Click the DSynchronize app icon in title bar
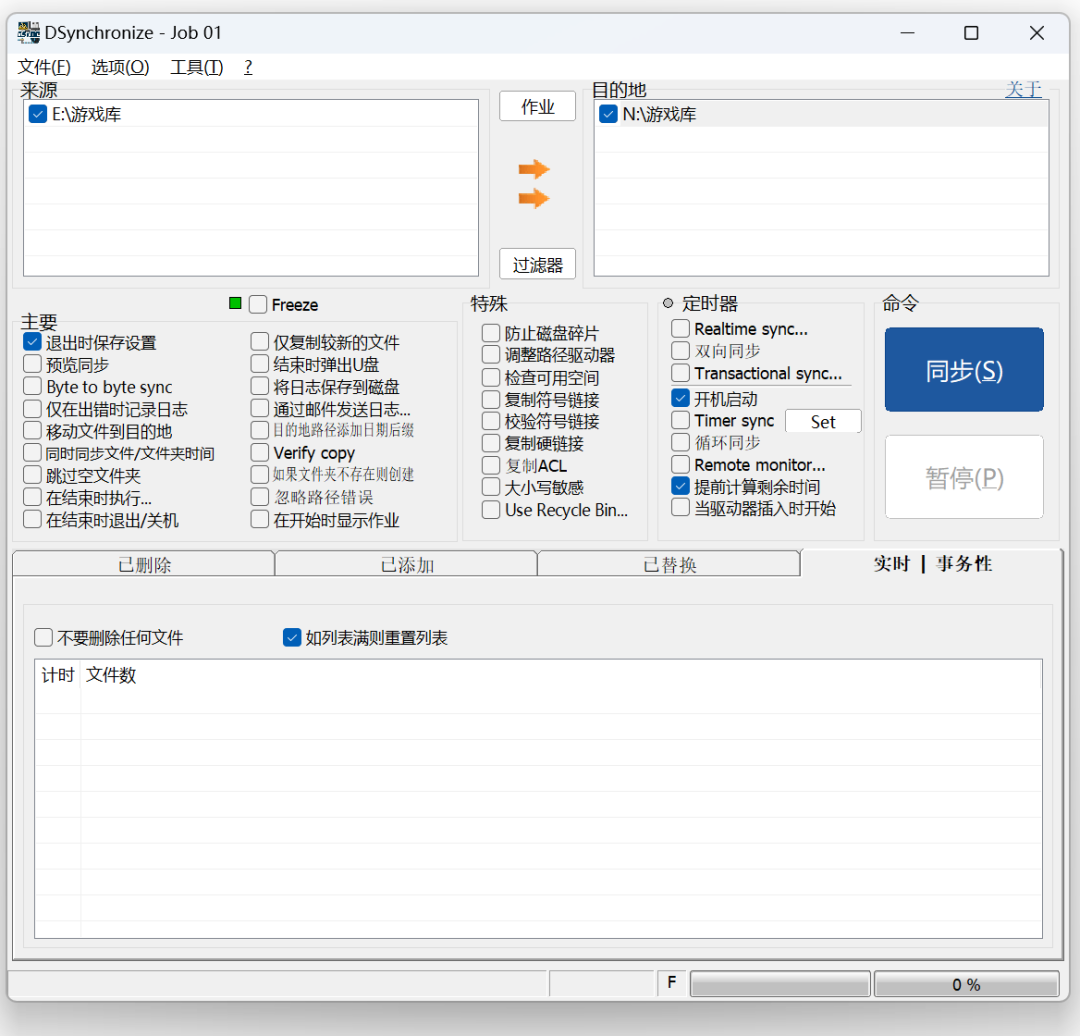1080x1036 pixels. coord(28,32)
